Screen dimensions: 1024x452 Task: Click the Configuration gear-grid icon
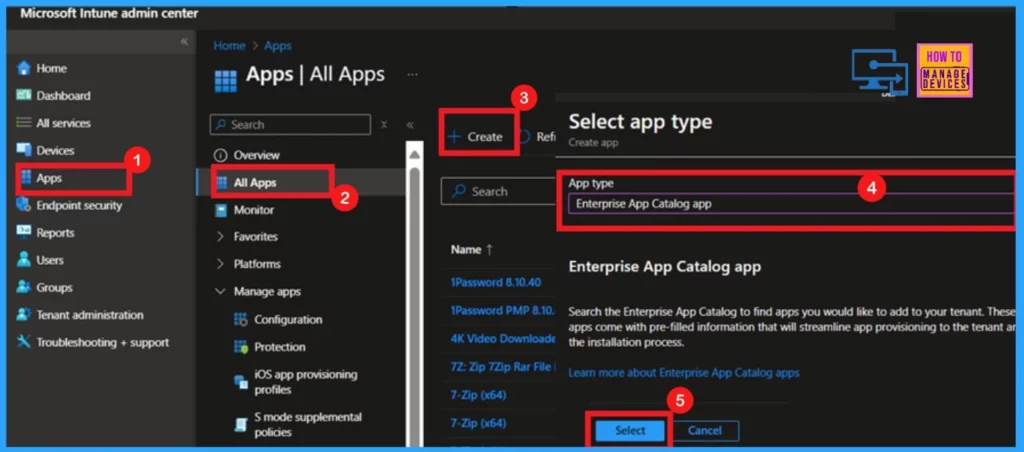pyautogui.click(x=240, y=319)
